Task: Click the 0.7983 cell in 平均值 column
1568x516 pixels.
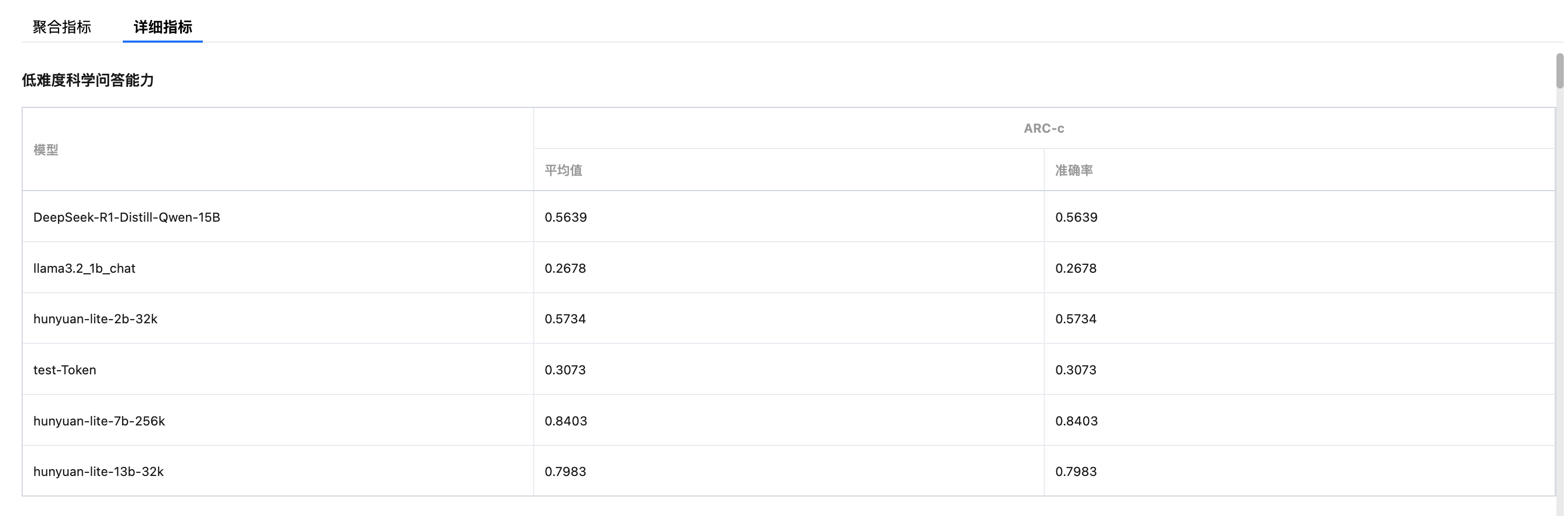Action: [x=565, y=472]
